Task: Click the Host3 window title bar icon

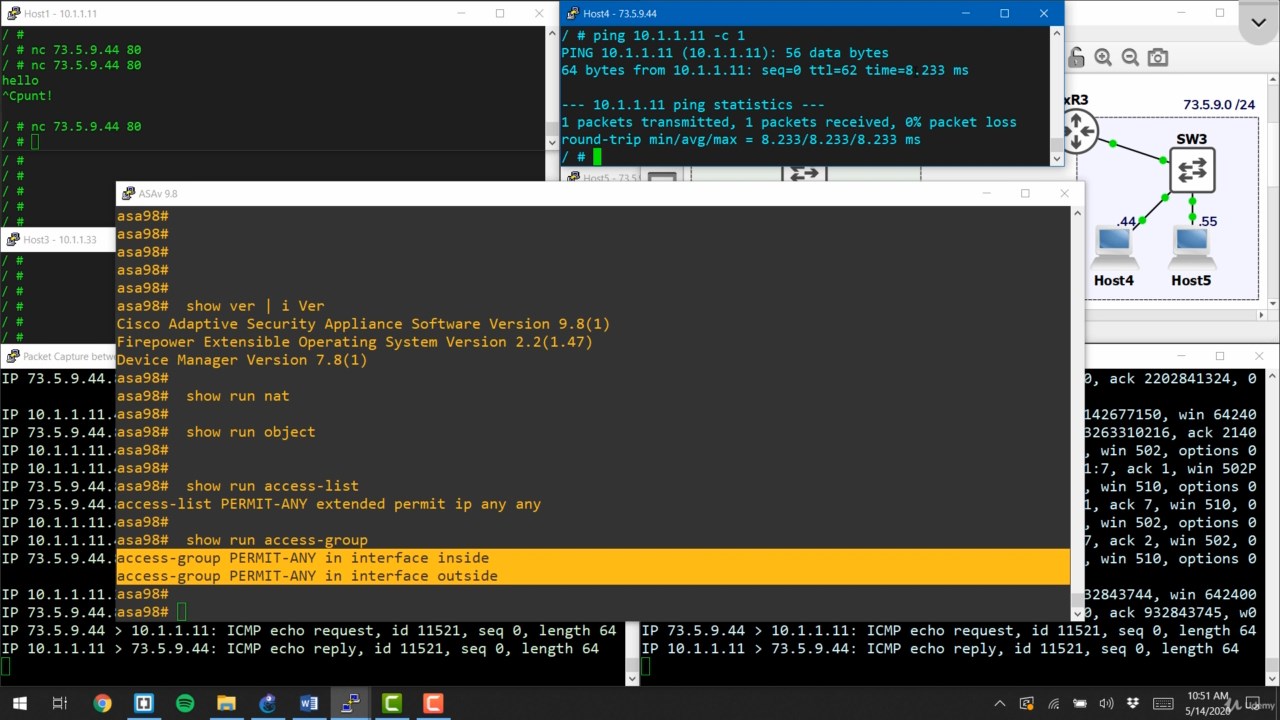Action: tap(12, 240)
